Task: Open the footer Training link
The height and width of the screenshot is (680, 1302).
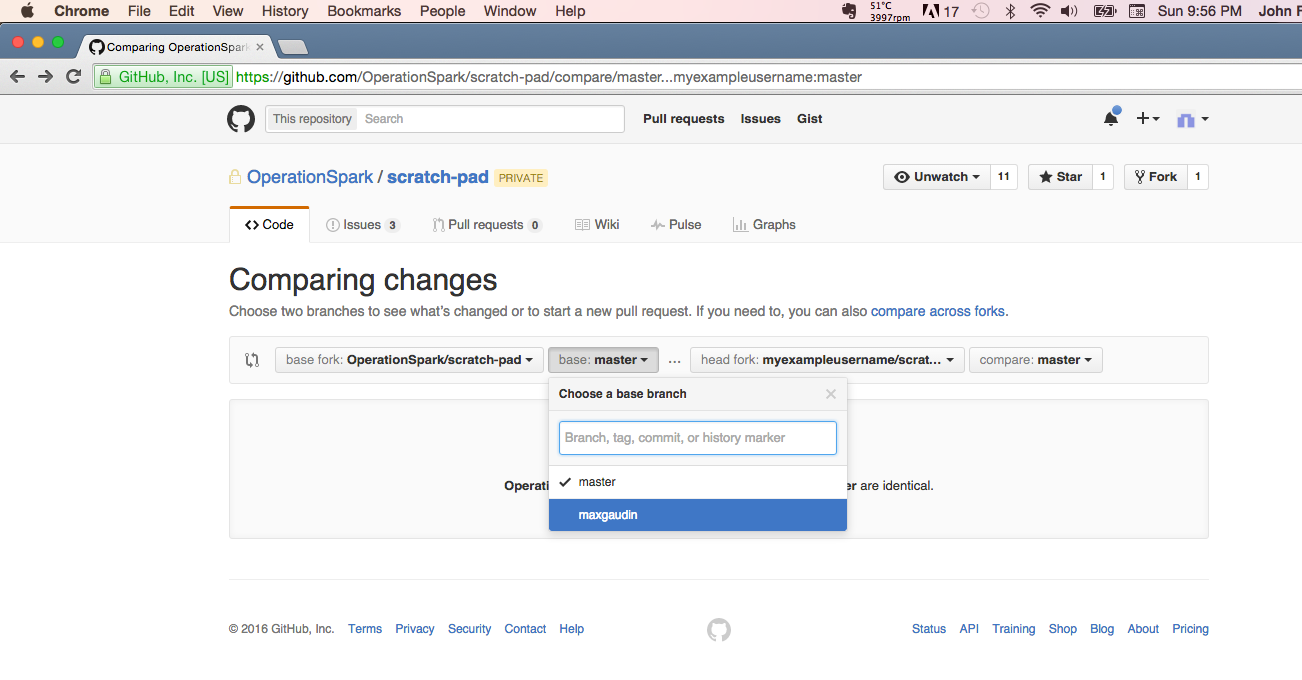Action: 1014,629
